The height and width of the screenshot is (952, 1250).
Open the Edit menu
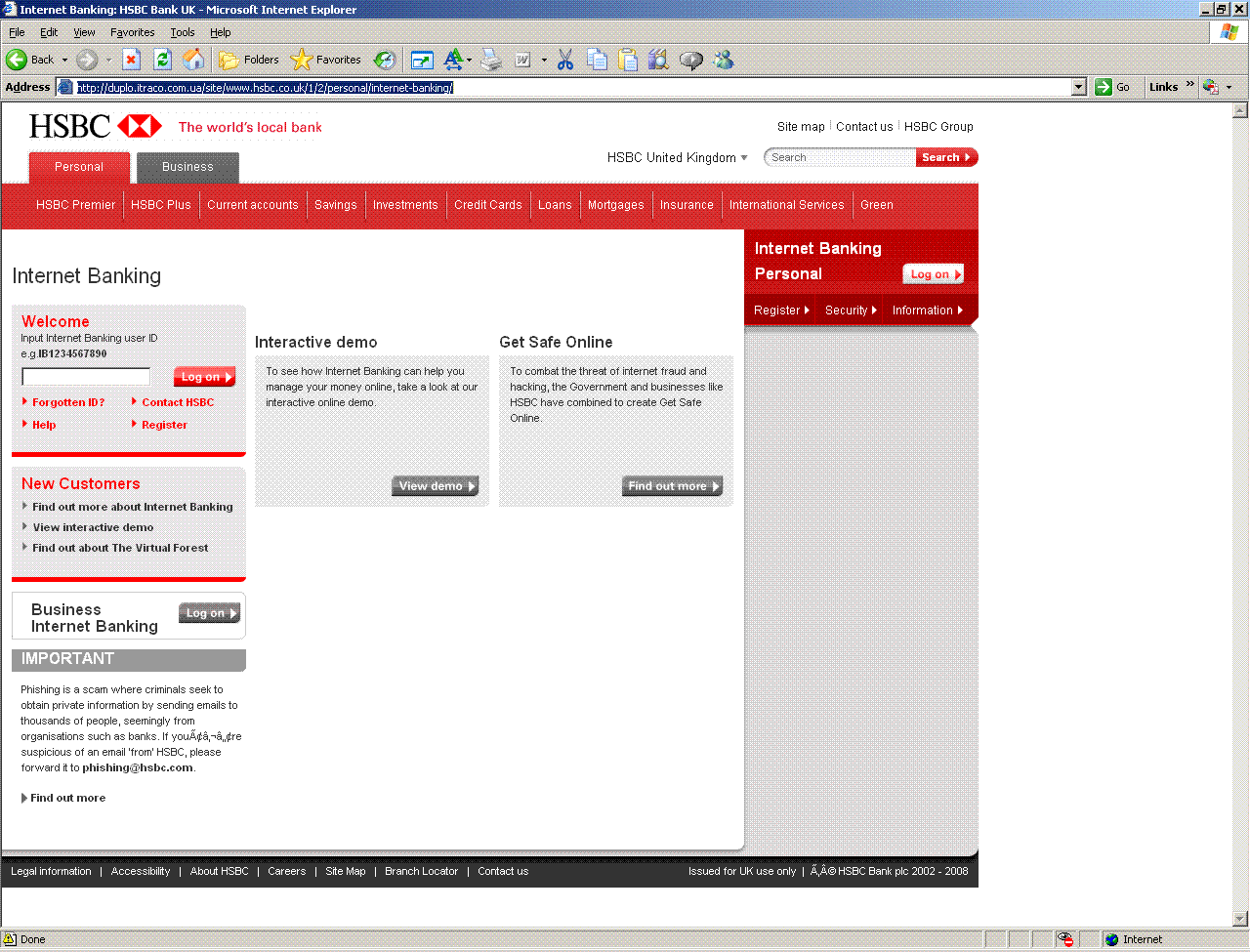pyautogui.click(x=49, y=32)
